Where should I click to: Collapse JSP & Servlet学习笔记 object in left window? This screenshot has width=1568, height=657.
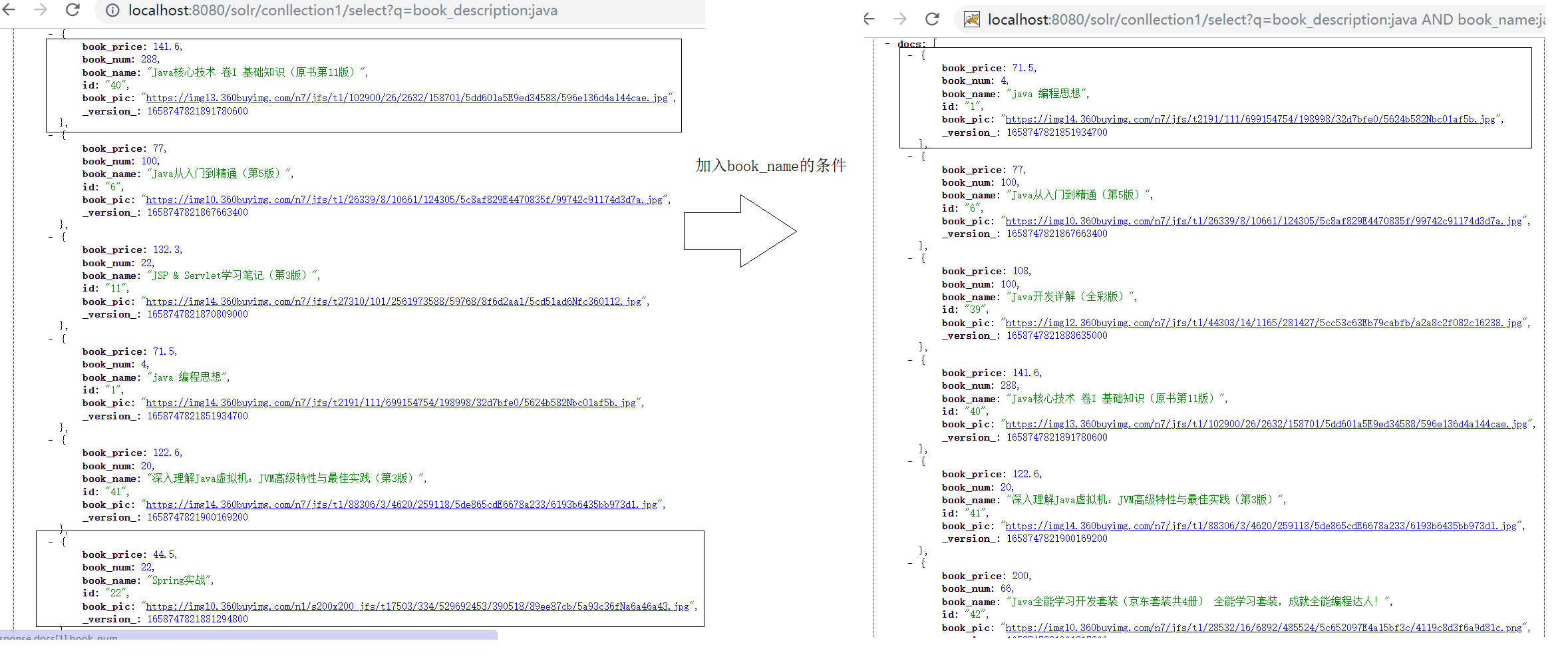[x=51, y=237]
